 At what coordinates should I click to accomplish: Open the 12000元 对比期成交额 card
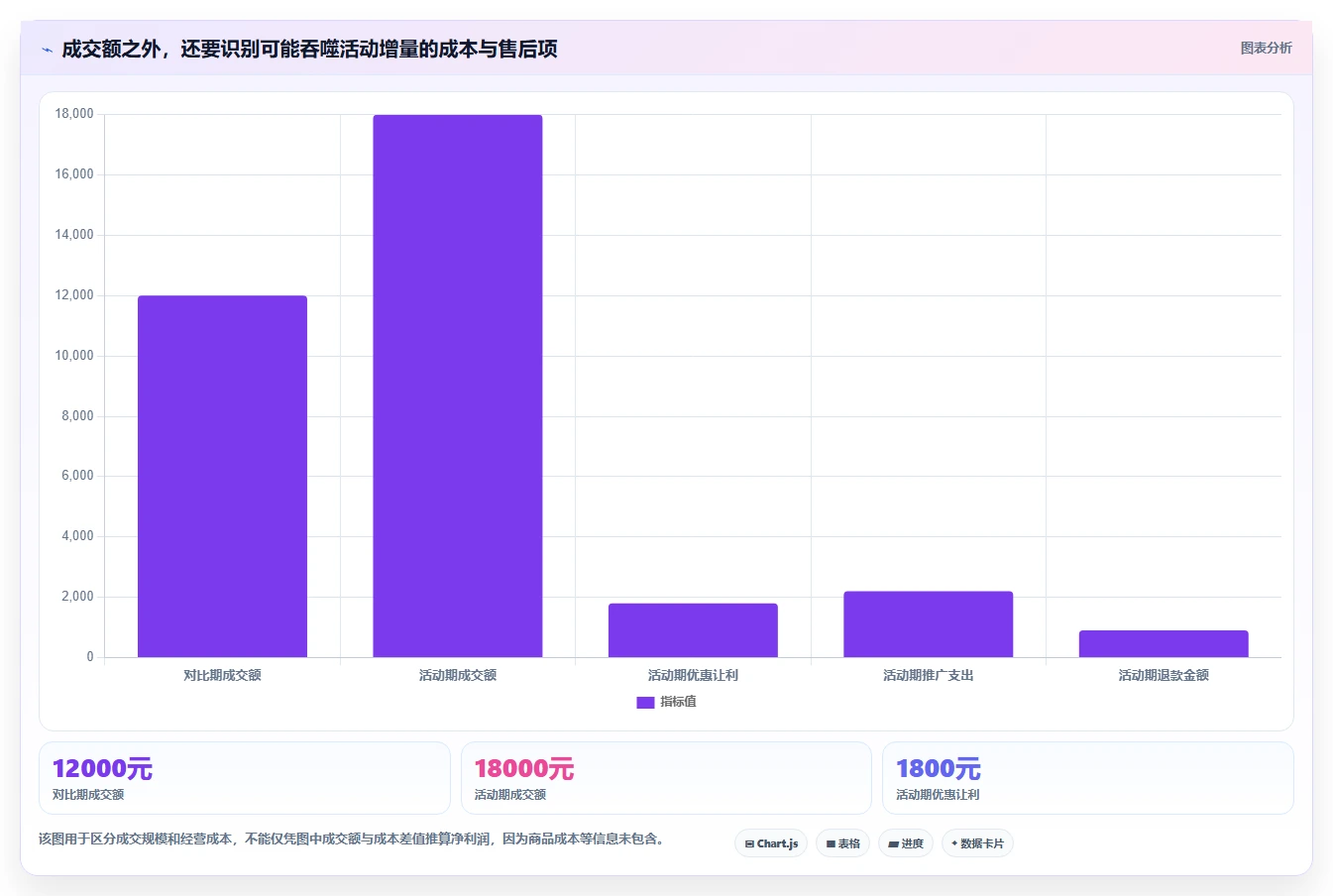[x=244, y=778]
